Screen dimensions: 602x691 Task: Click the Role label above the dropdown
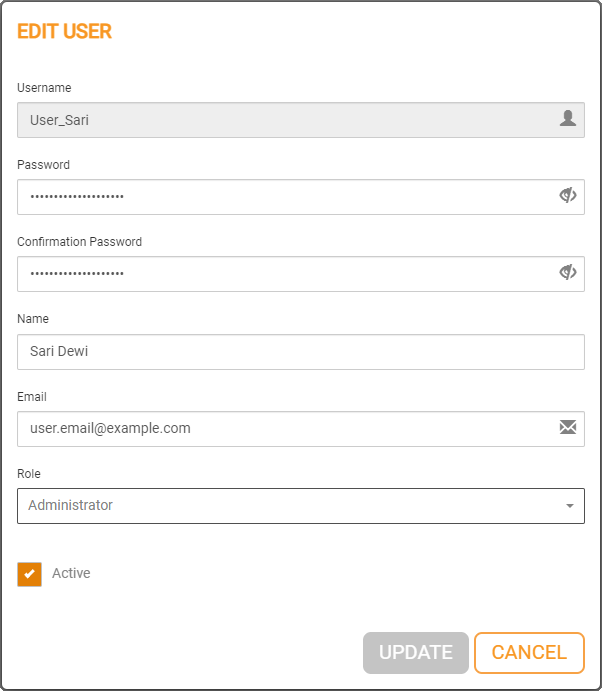(29, 474)
